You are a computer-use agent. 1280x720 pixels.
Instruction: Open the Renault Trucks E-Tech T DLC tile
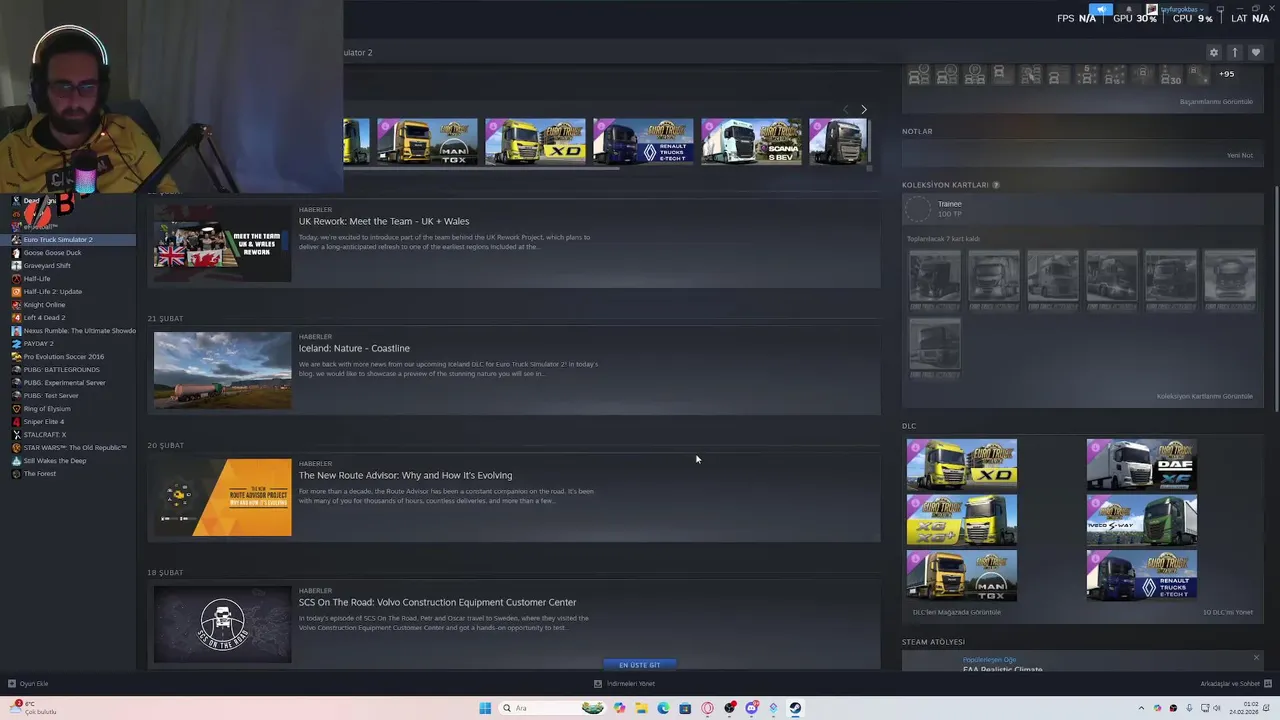point(1142,575)
